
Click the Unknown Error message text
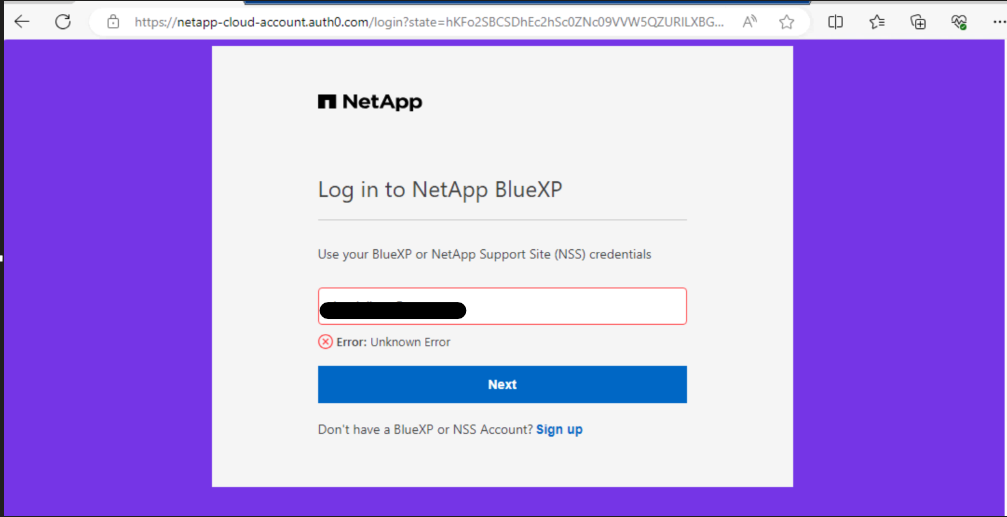coord(410,342)
